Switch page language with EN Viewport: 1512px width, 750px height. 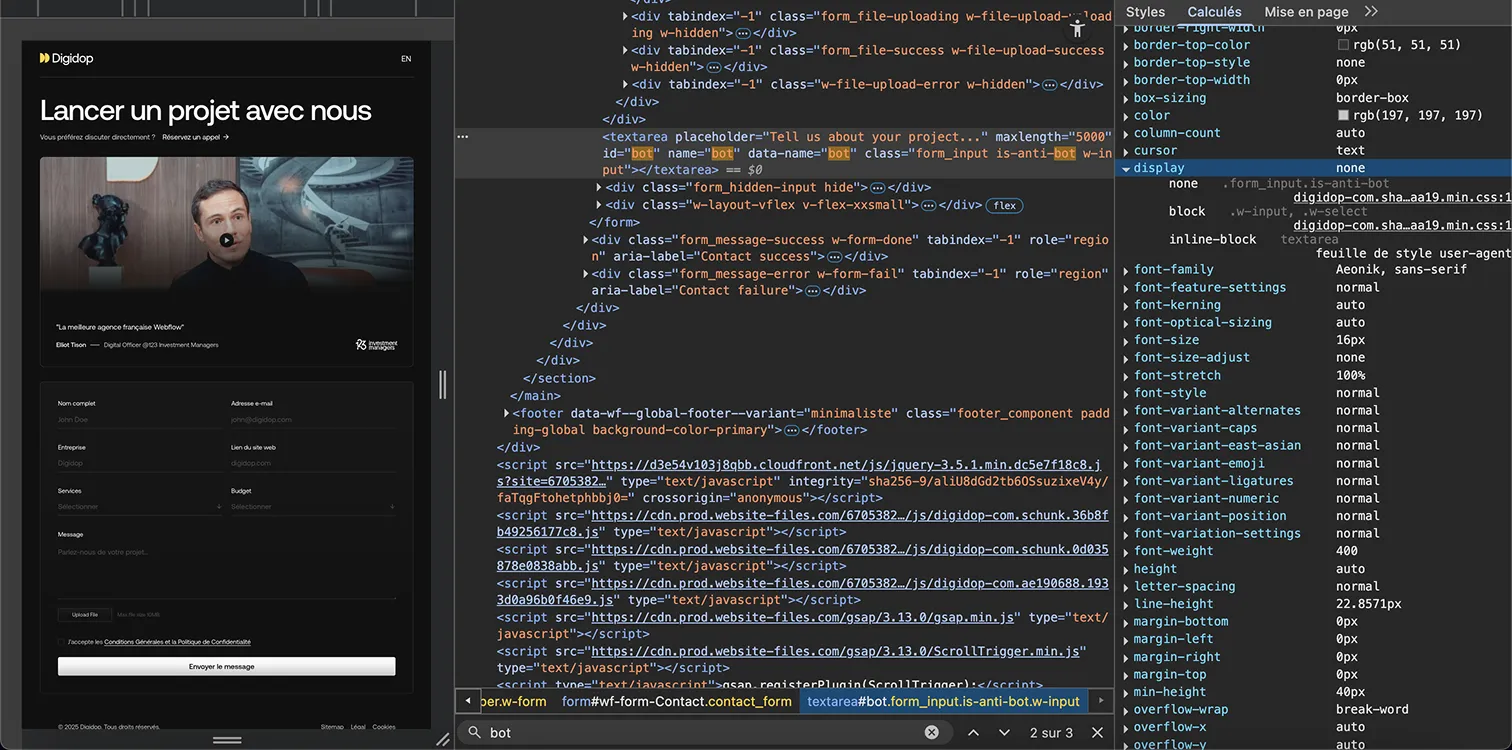click(x=406, y=59)
